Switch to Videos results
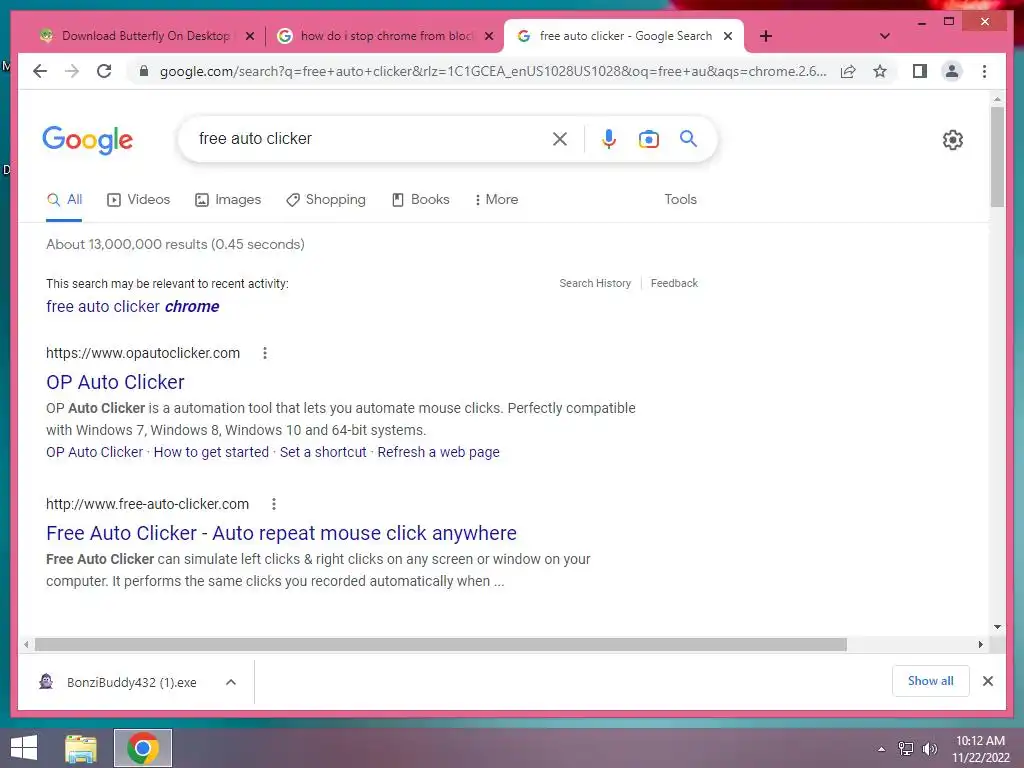This screenshot has height=768, width=1024. click(x=138, y=199)
